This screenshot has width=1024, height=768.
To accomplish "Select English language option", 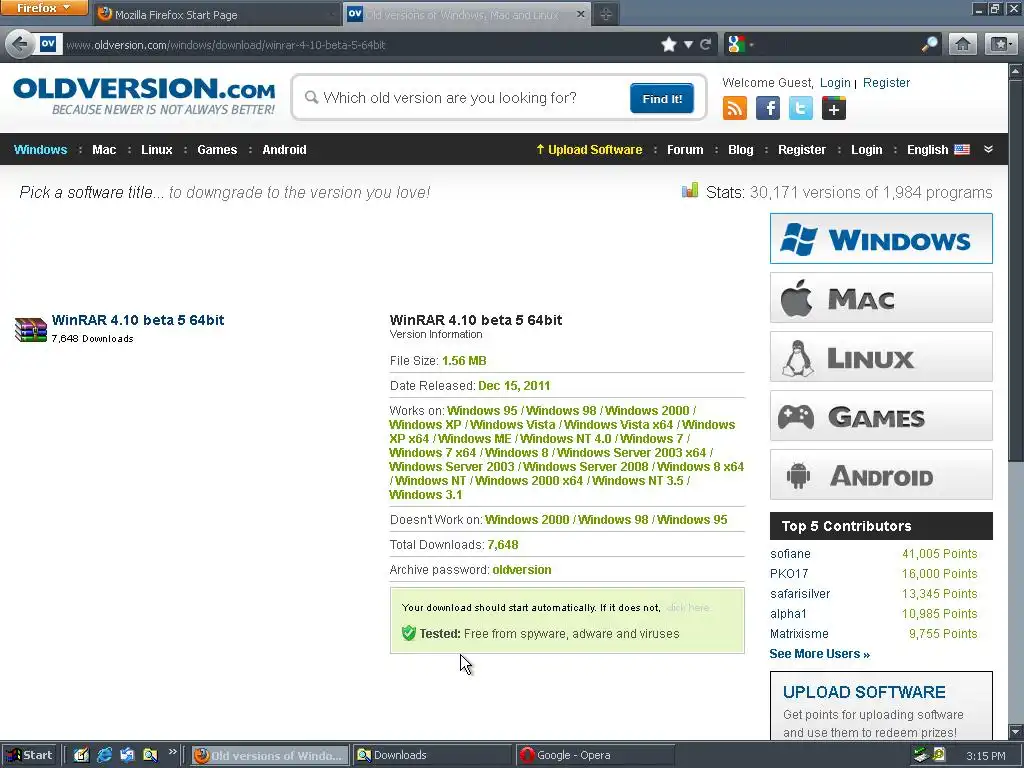I will coord(938,150).
